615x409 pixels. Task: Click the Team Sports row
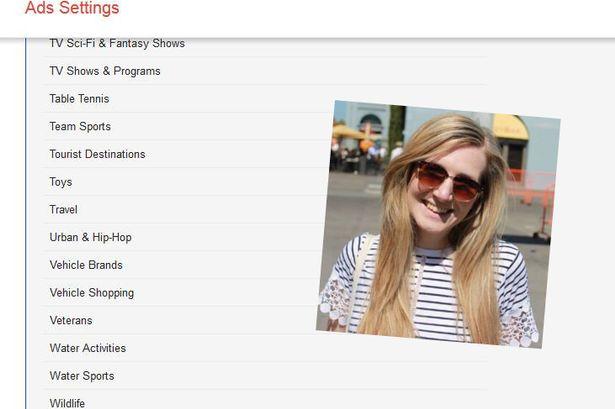[x=266, y=126]
